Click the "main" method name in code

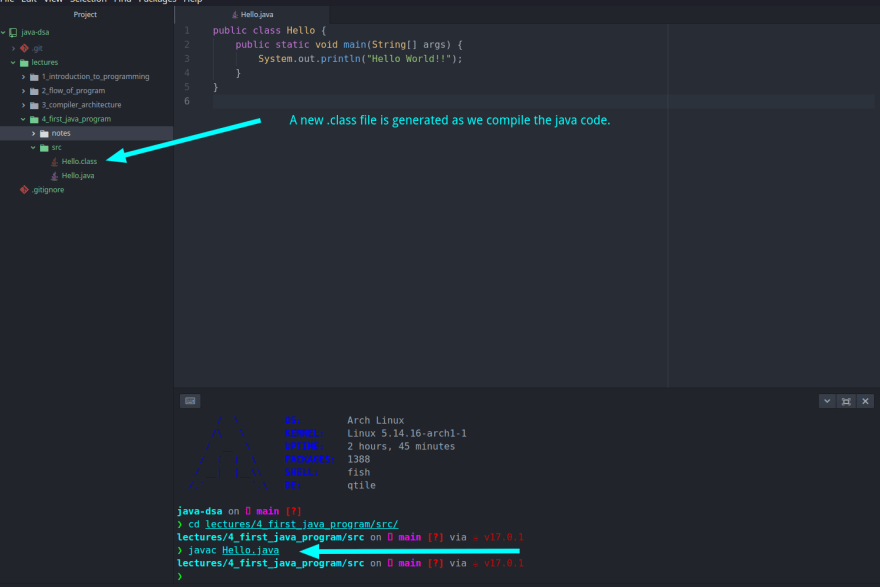355,44
